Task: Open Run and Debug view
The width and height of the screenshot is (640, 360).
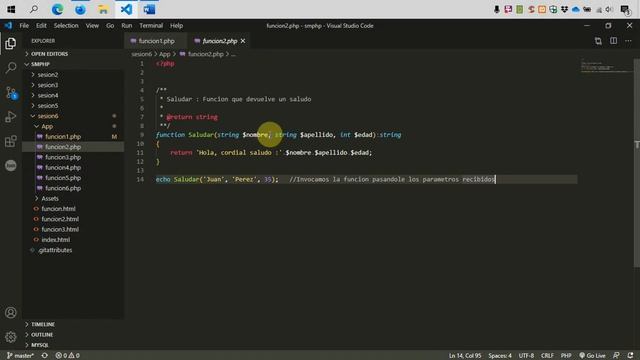Action: [11, 117]
